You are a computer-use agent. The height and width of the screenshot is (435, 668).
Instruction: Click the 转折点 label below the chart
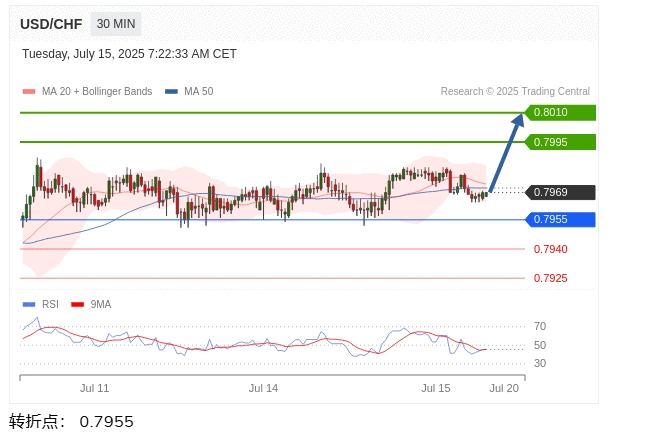coord(37,421)
